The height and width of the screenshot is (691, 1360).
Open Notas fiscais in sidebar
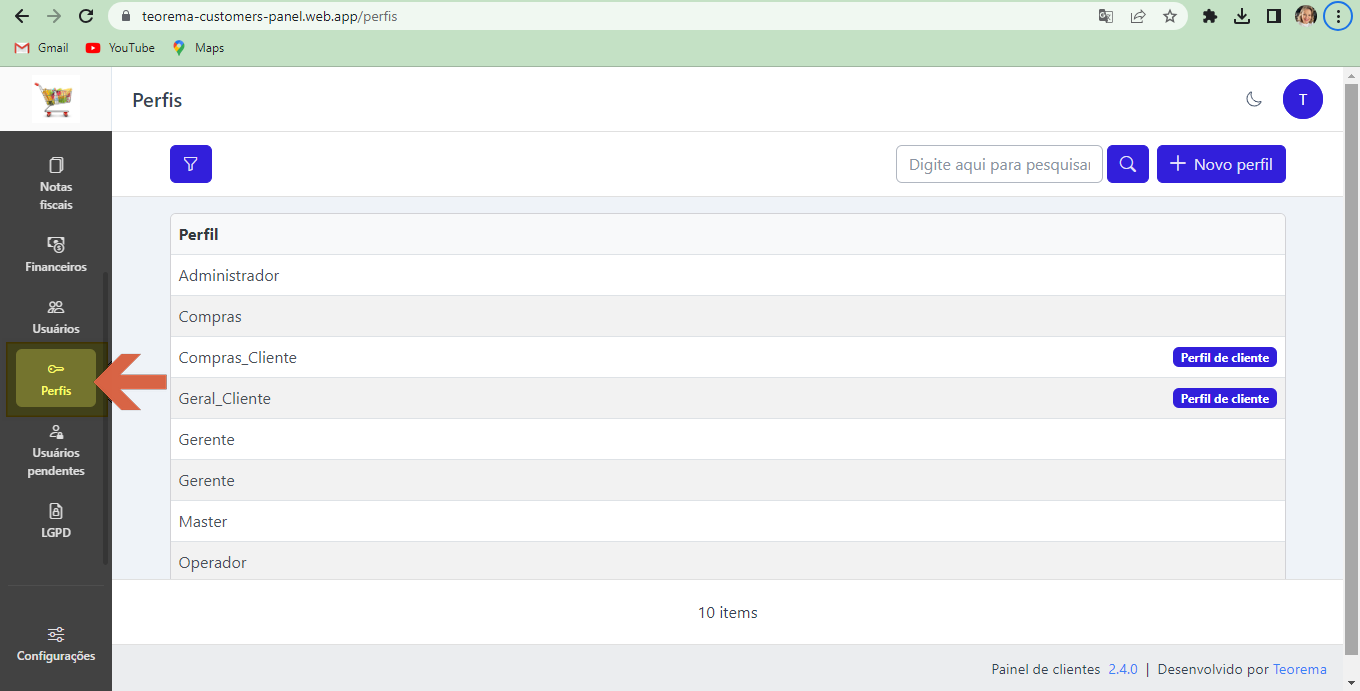pos(56,183)
